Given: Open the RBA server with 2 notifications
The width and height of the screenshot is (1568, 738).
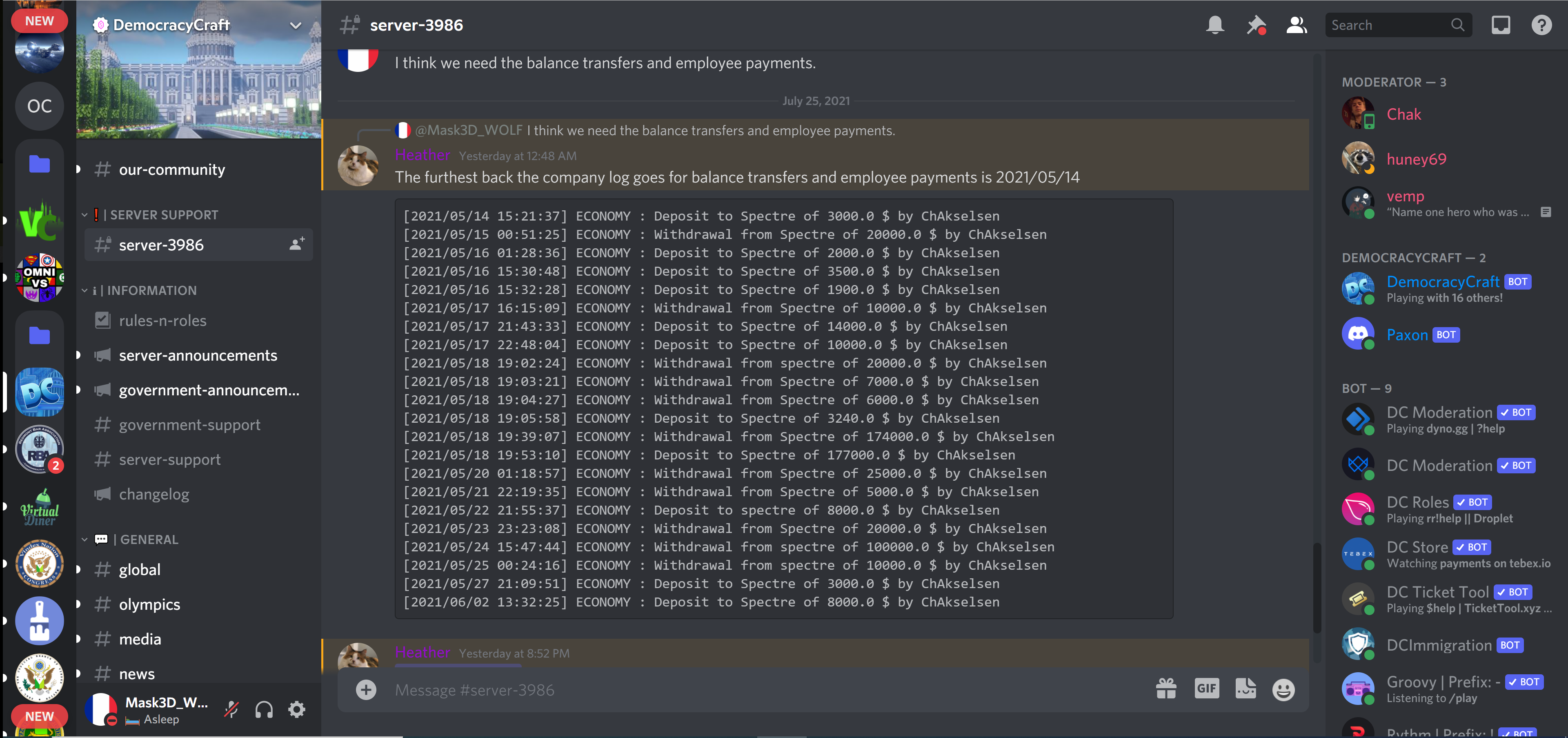Looking at the screenshot, I should (39, 449).
